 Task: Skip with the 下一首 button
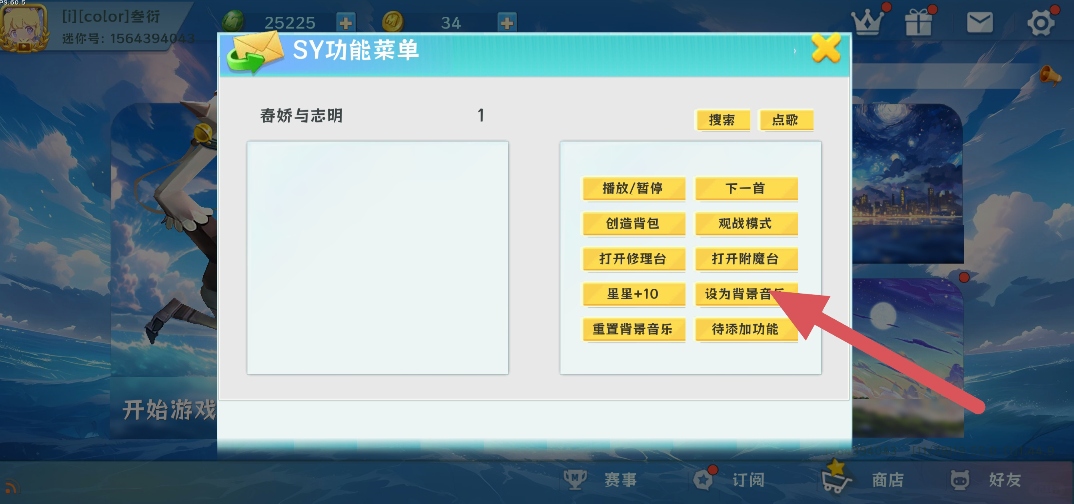coord(746,188)
